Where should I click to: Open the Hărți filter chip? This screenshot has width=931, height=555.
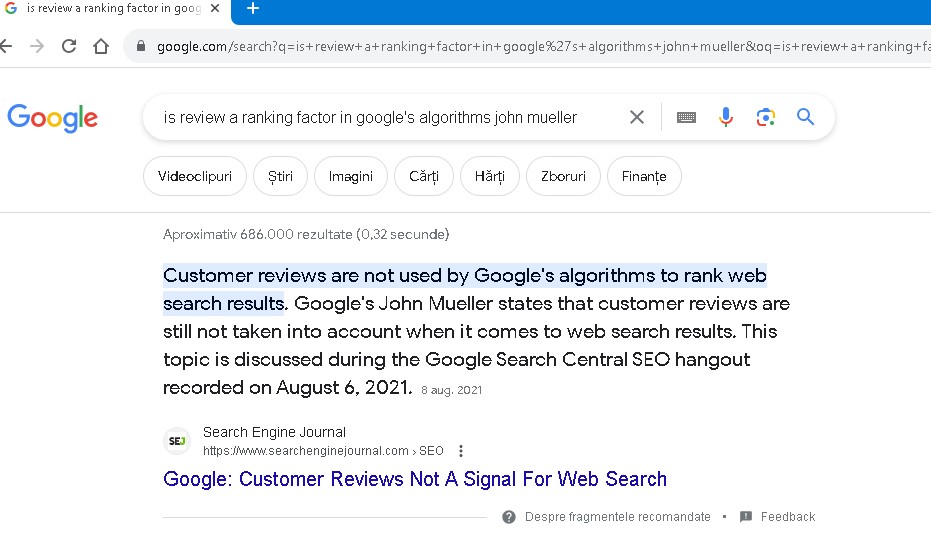point(490,176)
